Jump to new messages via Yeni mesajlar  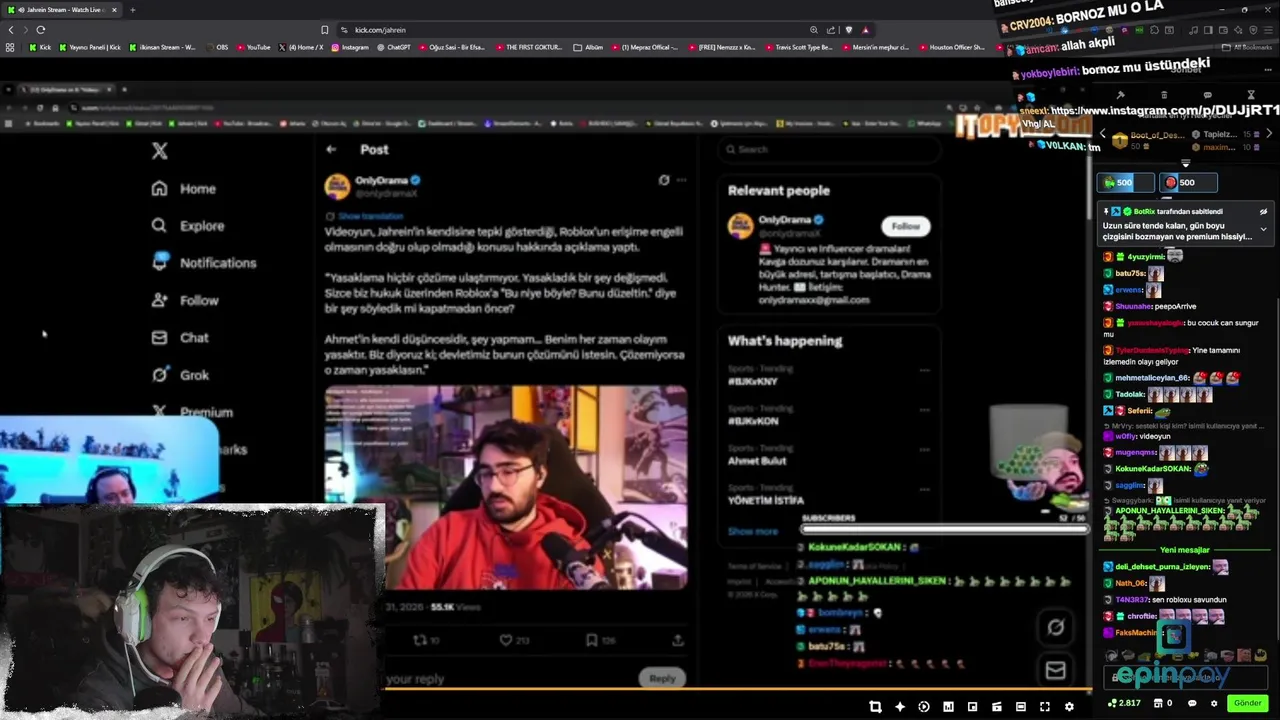coord(1185,550)
